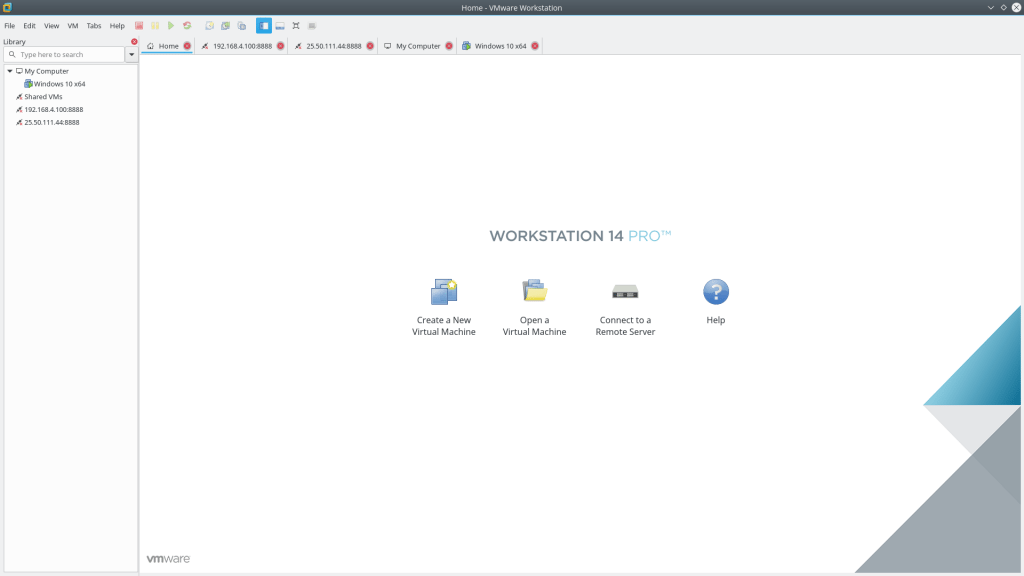Viewport: 1024px width, 576px height.
Task: Select My Computer in the library tree
Action: 46,71
